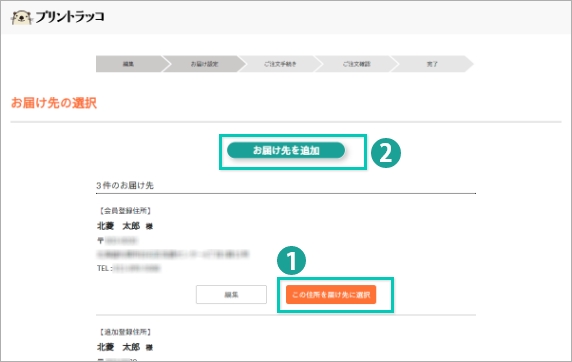Image resolution: width=572 pixels, height=362 pixels.
Task: Click the name 北菱 太郎 under 追加登録住所
Action: pyautogui.click(x=119, y=347)
